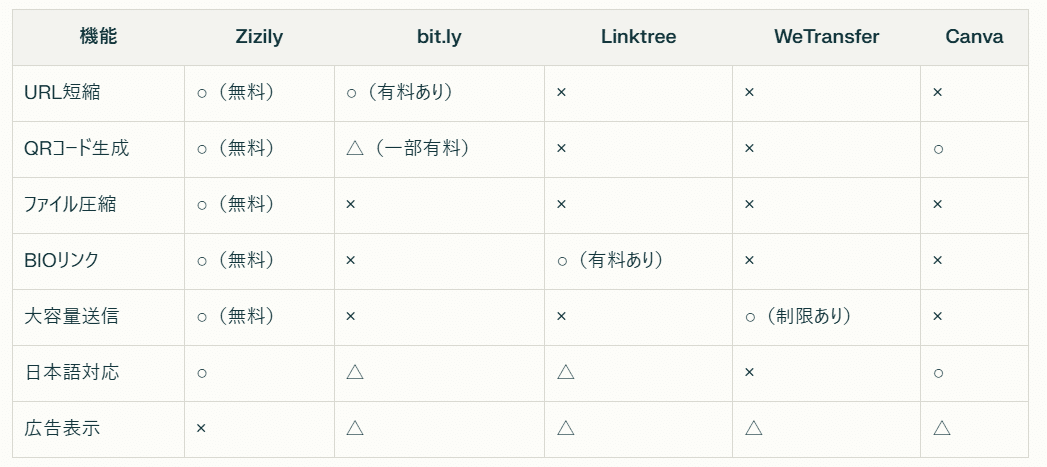
Task: Select the BIOリンク row label
Action: pos(61,260)
